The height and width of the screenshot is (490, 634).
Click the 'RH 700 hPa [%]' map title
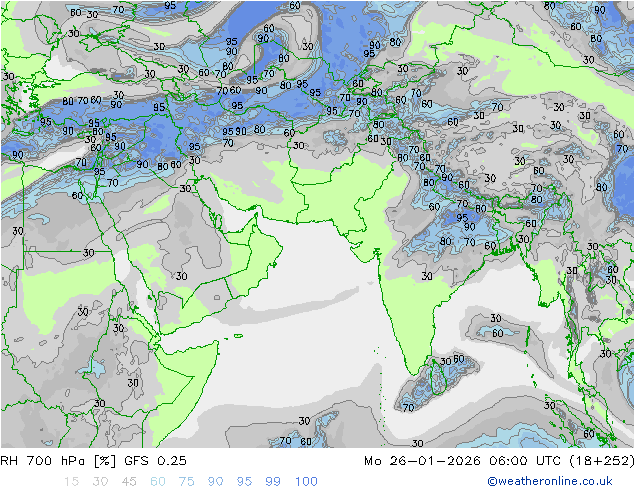point(58,460)
